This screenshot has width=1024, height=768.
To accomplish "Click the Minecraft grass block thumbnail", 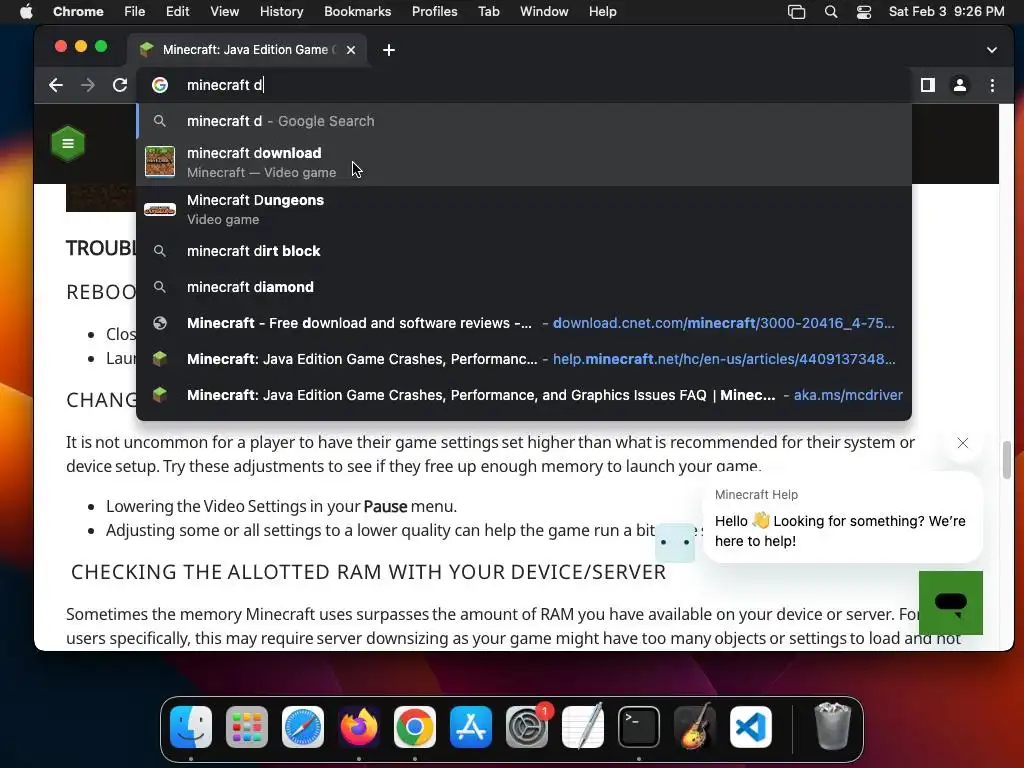I will click(160, 162).
